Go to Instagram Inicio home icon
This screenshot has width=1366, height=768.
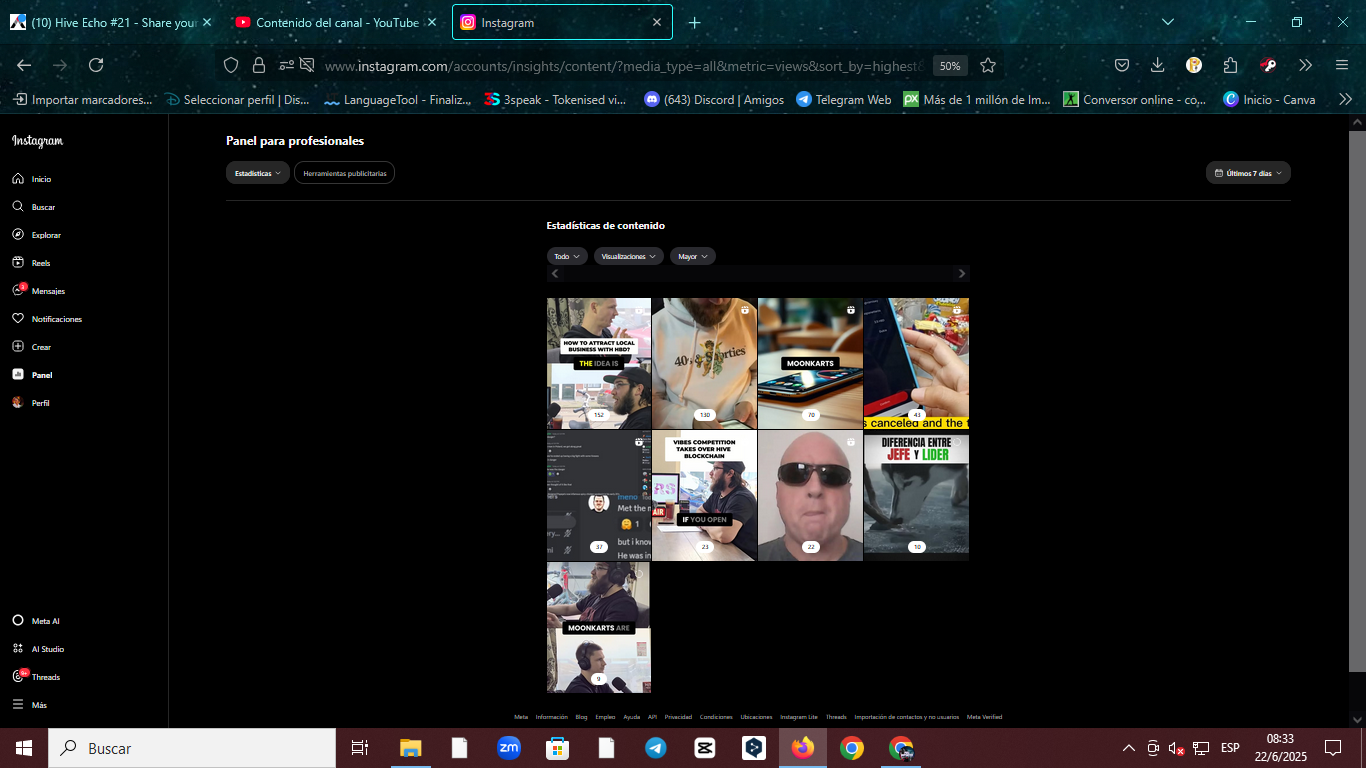click(x=18, y=179)
